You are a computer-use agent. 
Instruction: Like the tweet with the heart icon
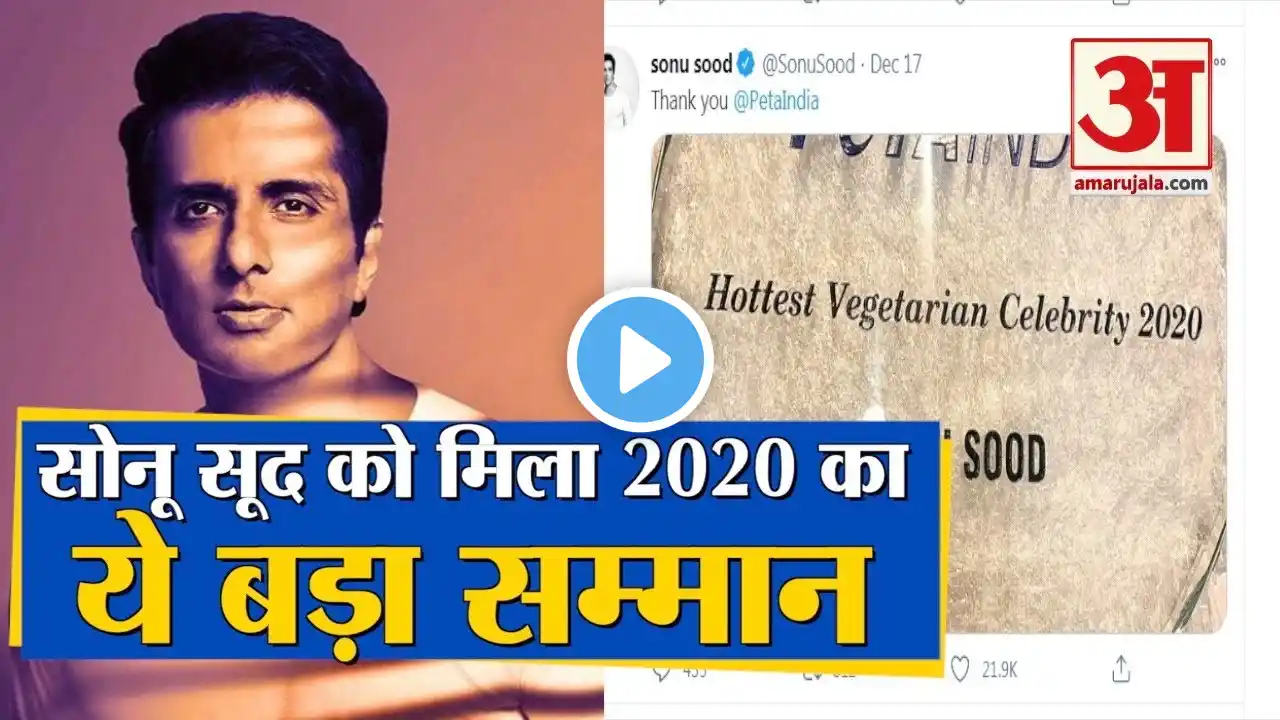(961, 667)
